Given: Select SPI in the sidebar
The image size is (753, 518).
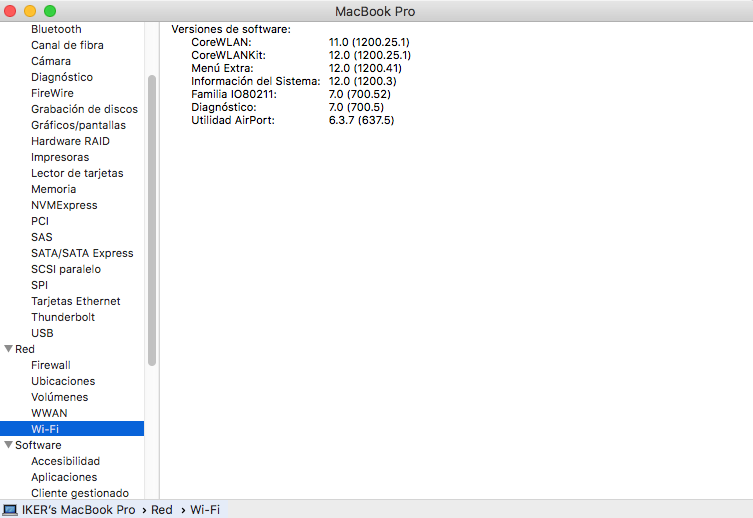Looking at the screenshot, I should point(39,285).
